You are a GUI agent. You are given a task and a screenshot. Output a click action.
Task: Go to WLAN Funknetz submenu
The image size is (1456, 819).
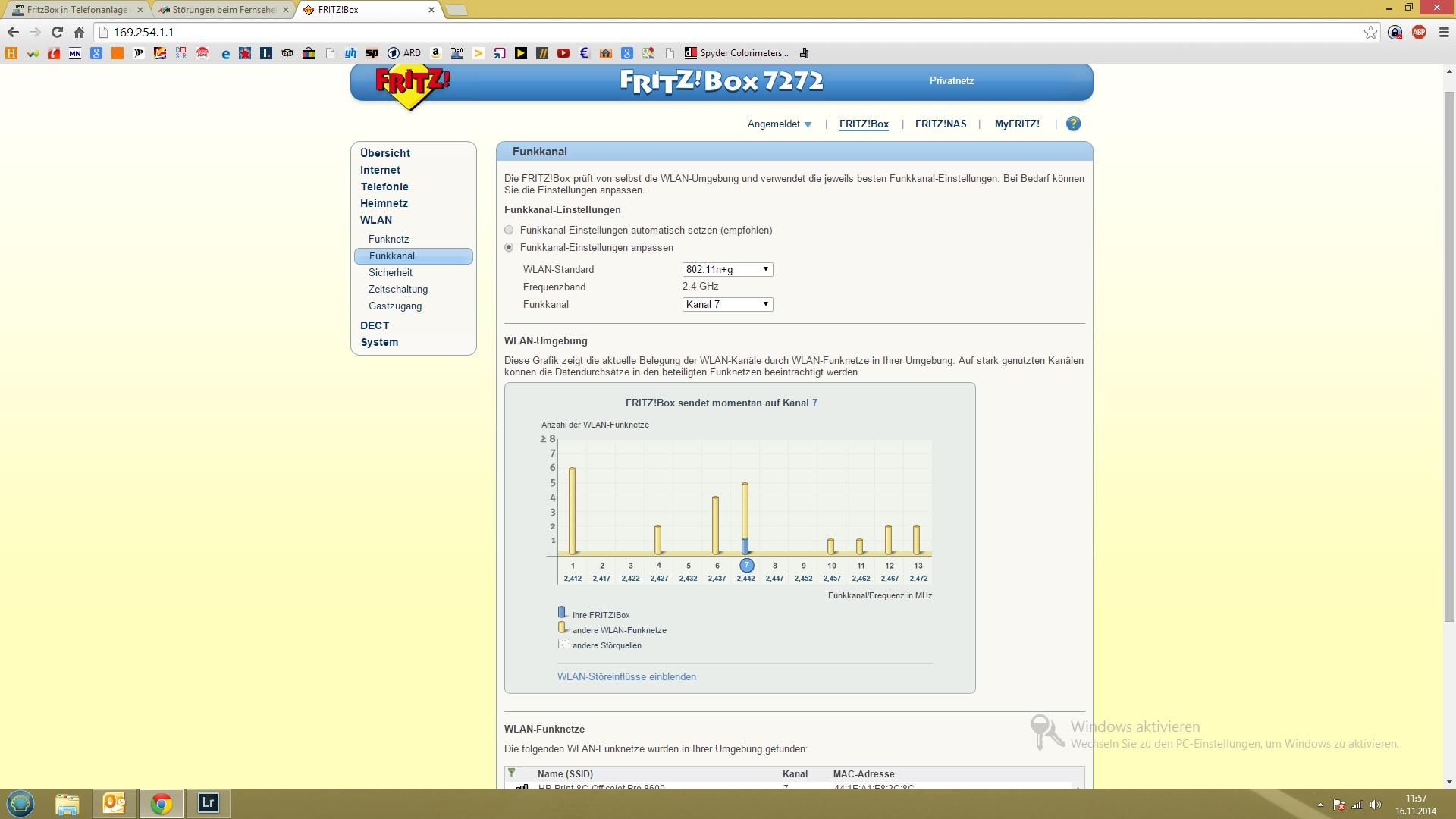click(x=388, y=239)
